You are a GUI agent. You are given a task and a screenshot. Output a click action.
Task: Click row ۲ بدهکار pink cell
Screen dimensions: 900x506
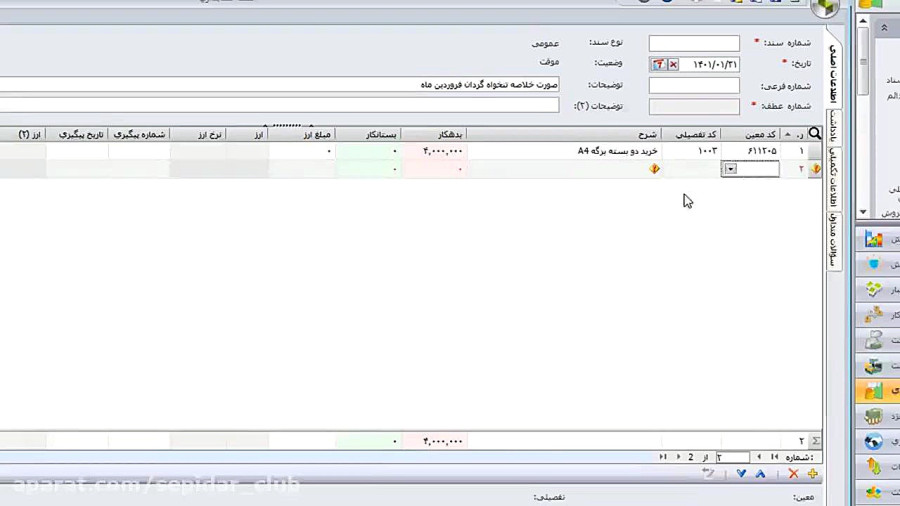click(434, 169)
